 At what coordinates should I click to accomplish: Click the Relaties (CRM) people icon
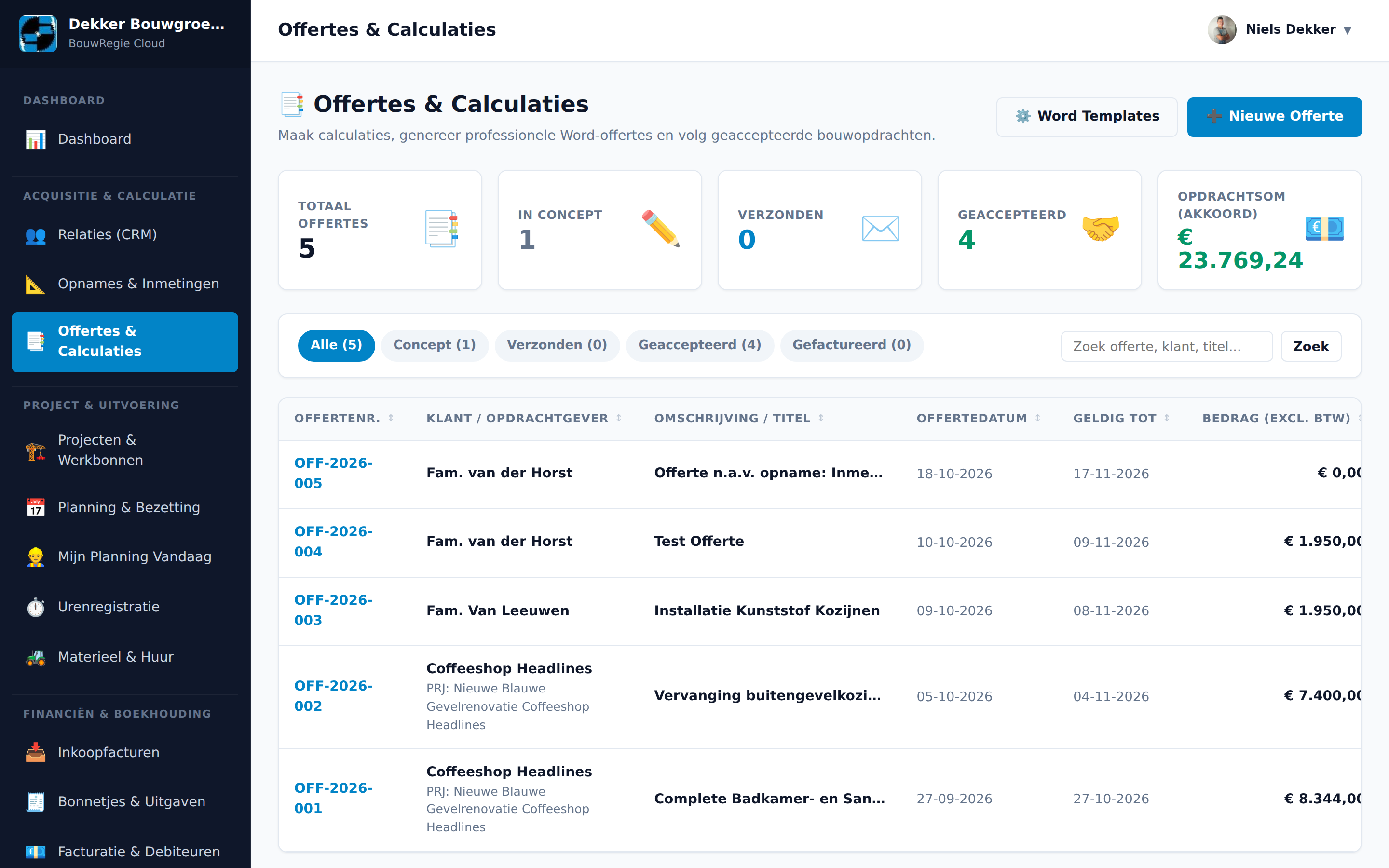click(36, 235)
